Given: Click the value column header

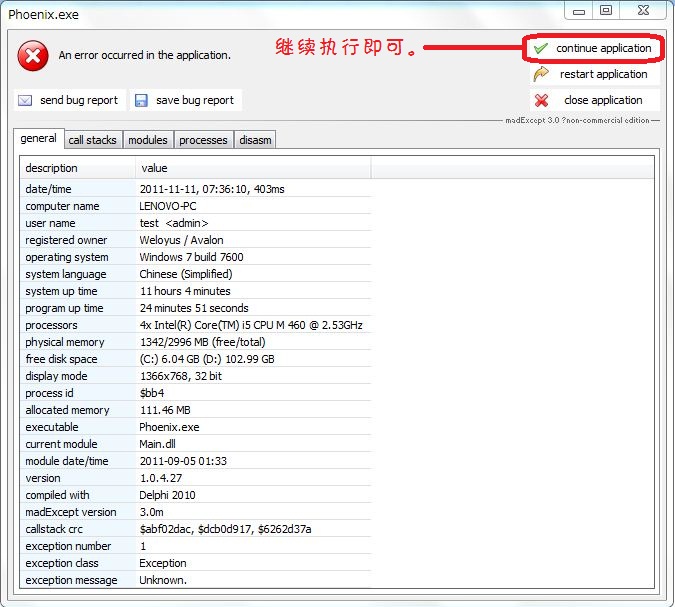Looking at the screenshot, I should 253,168.
